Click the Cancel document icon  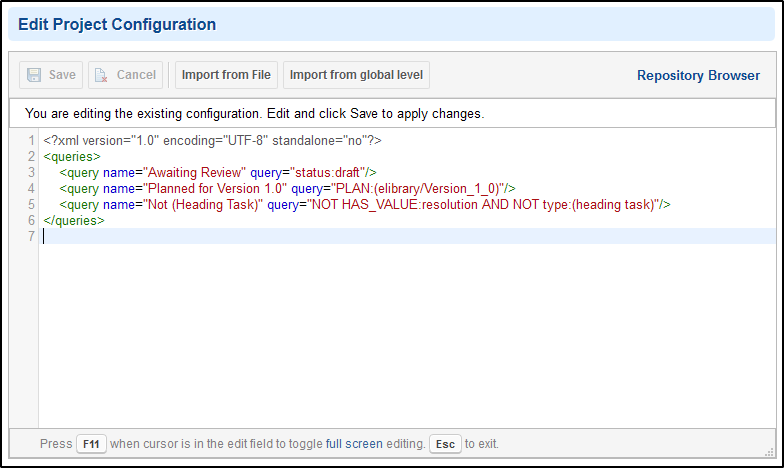pos(102,75)
